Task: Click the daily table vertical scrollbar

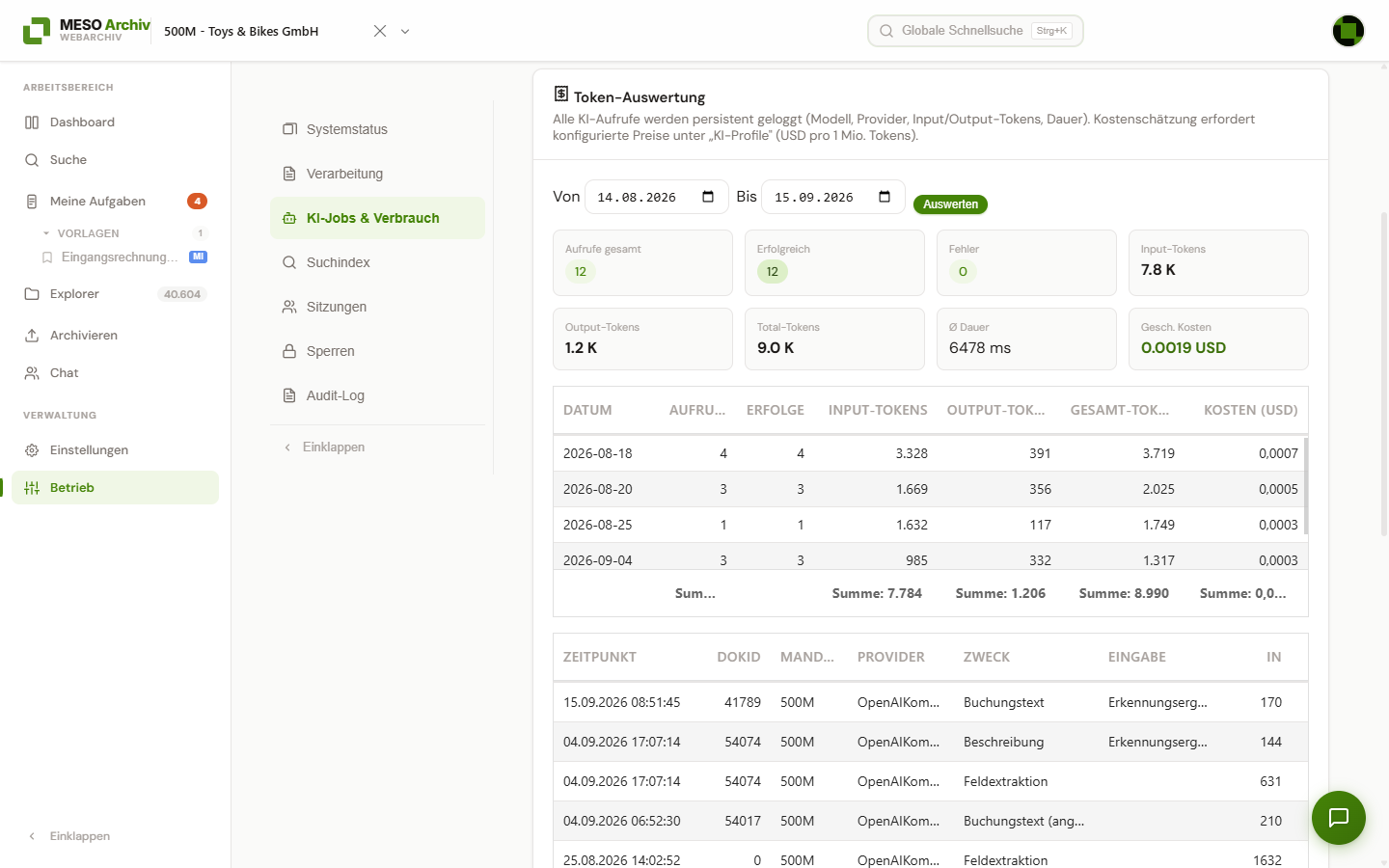Action: point(1306,486)
